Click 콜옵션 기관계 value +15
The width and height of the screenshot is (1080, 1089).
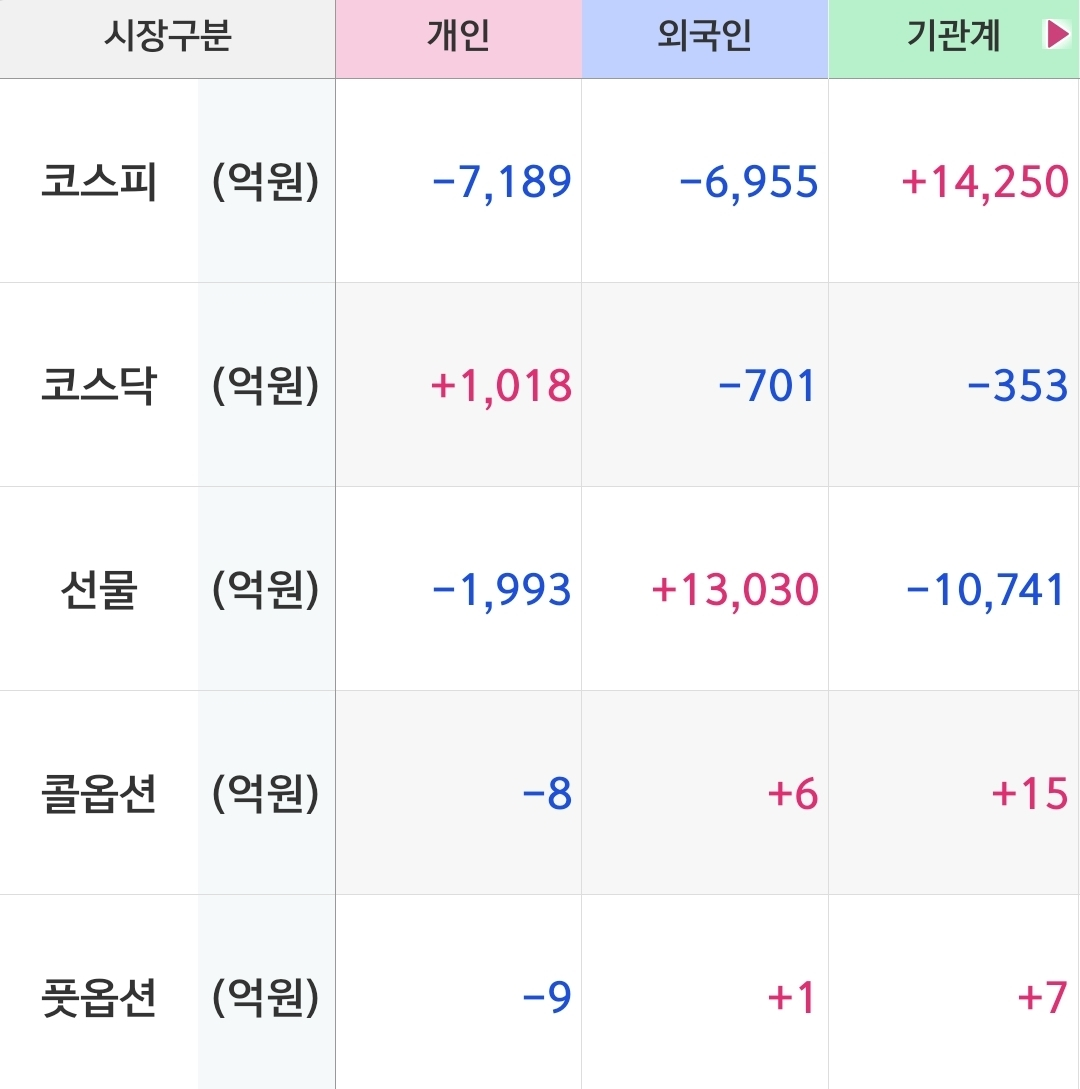tap(1030, 794)
